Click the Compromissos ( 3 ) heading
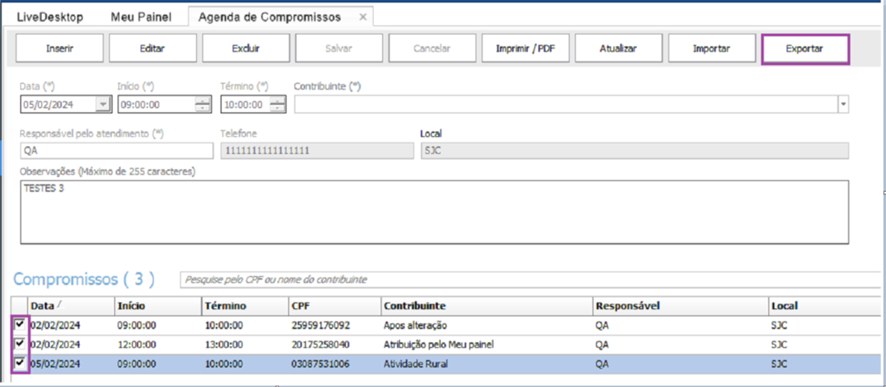 (x=84, y=279)
